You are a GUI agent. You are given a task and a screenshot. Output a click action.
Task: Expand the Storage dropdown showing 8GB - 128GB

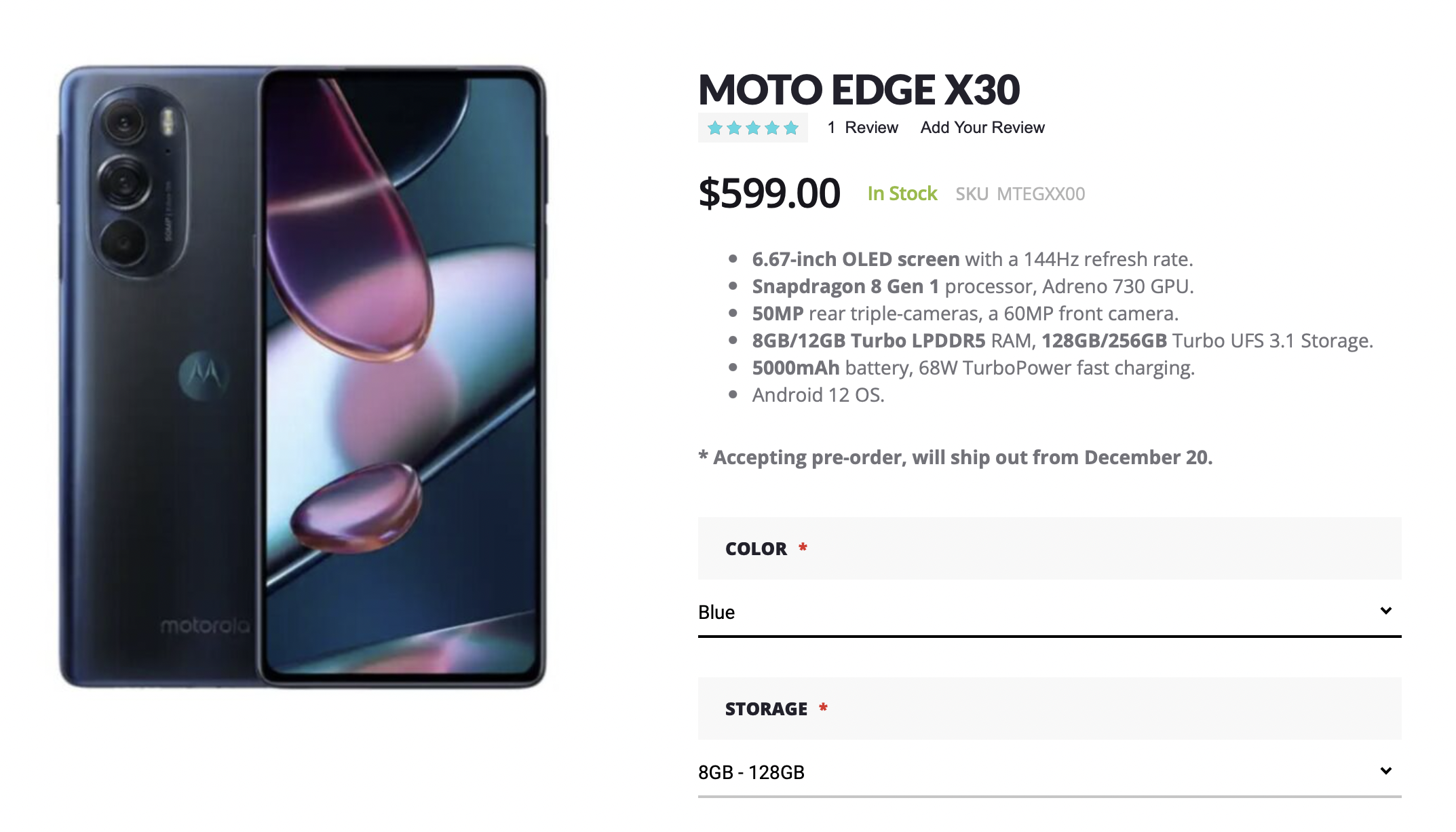(x=1049, y=772)
